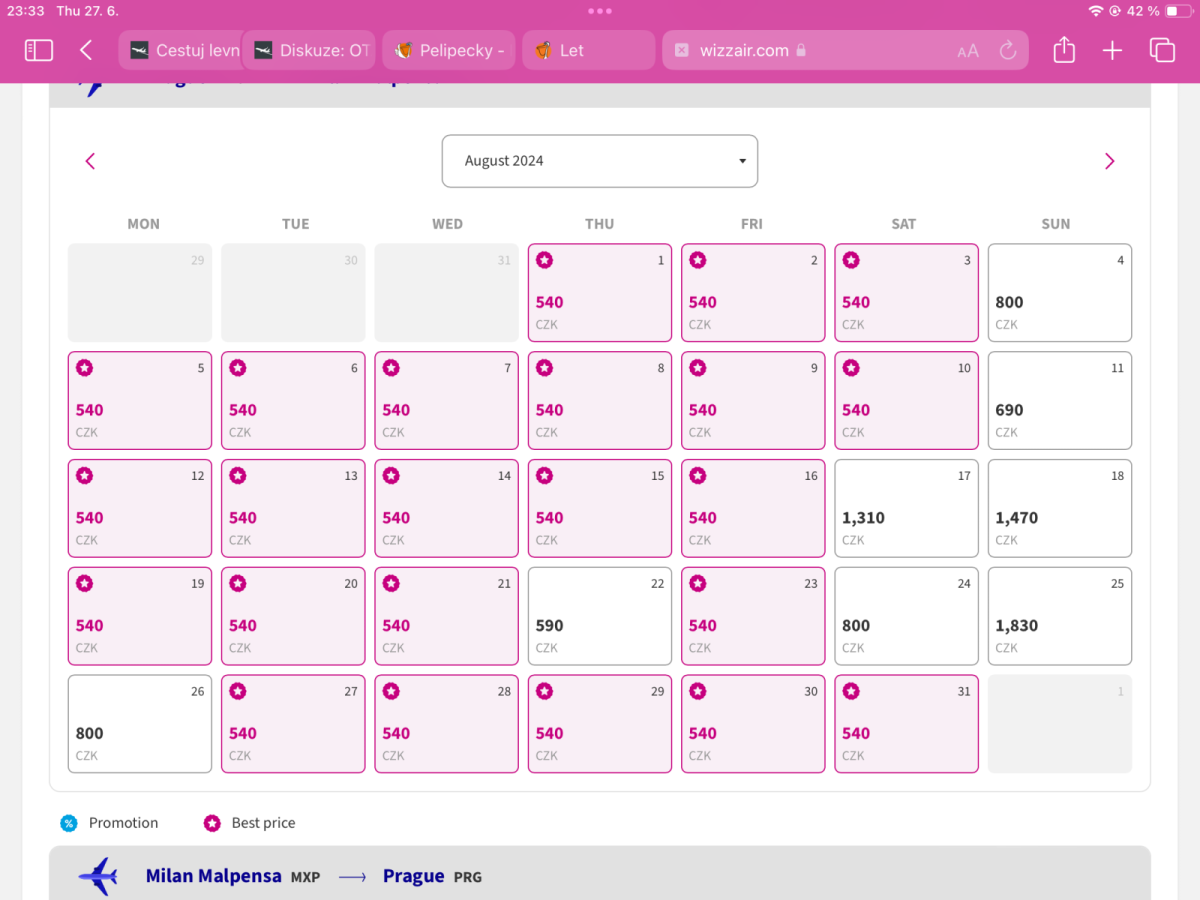Open a new tab with plus icon
This screenshot has width=1200, height=900.
pos(1112,50)
